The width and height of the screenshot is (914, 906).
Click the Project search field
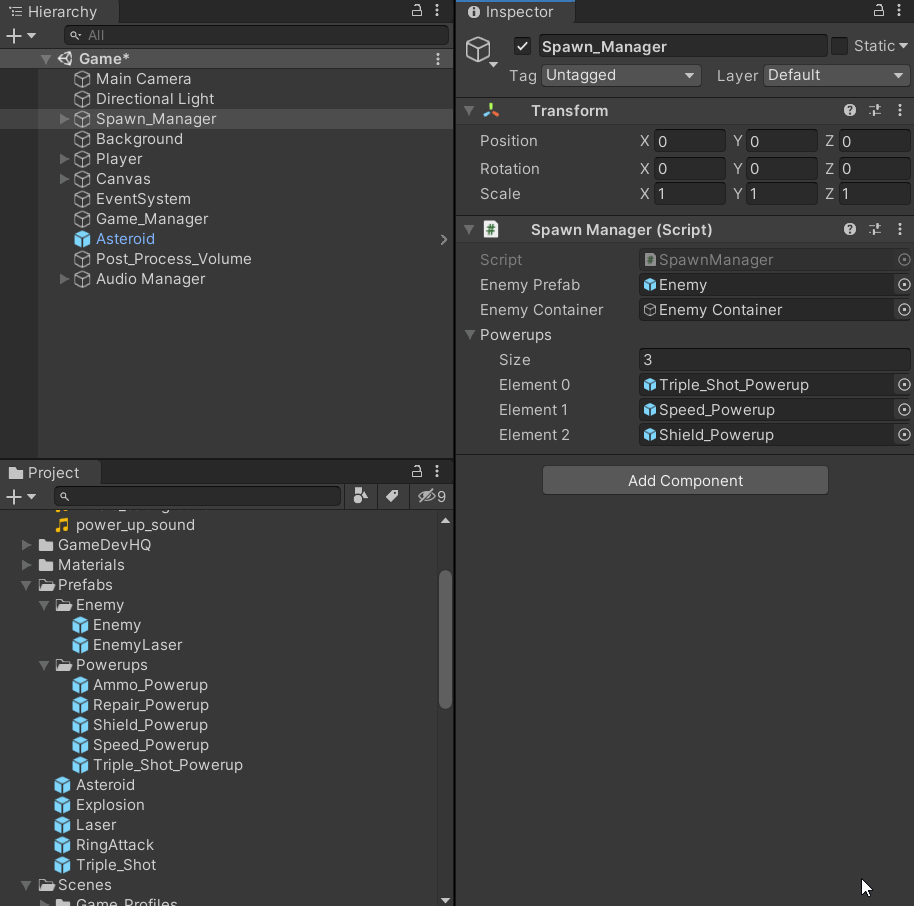198,496
